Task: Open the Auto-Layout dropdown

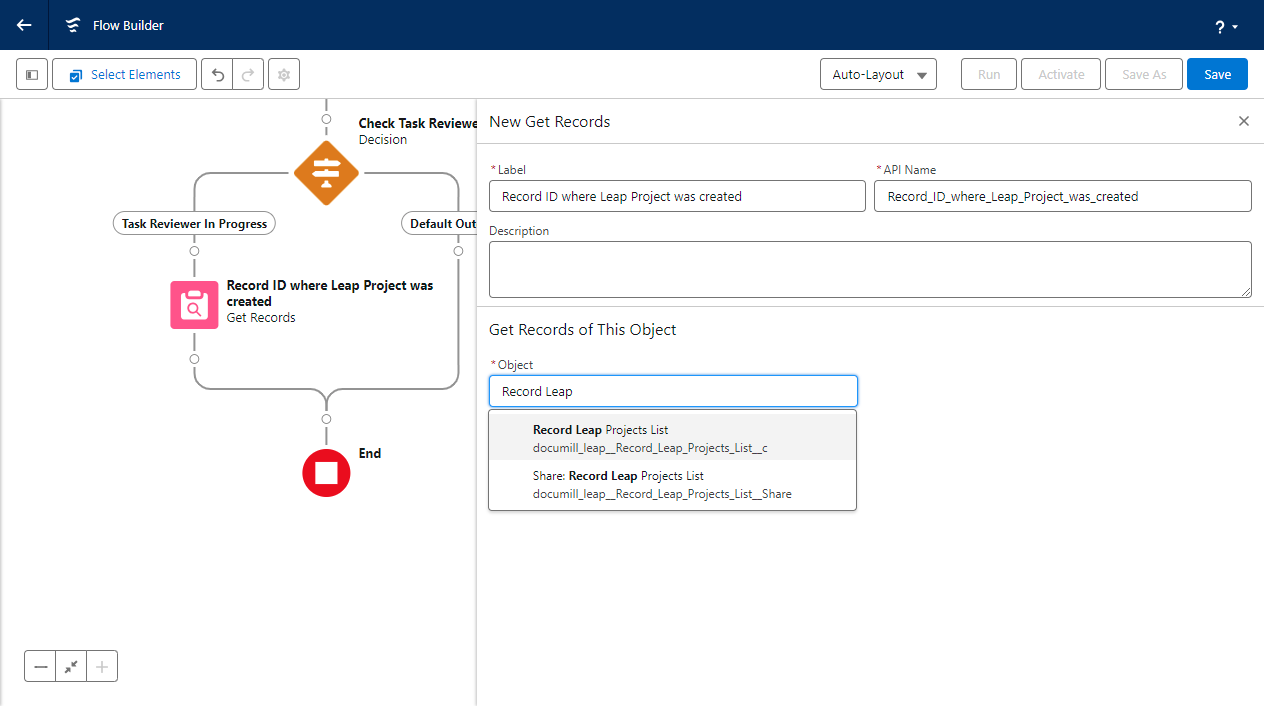Action: coord(878,74)
